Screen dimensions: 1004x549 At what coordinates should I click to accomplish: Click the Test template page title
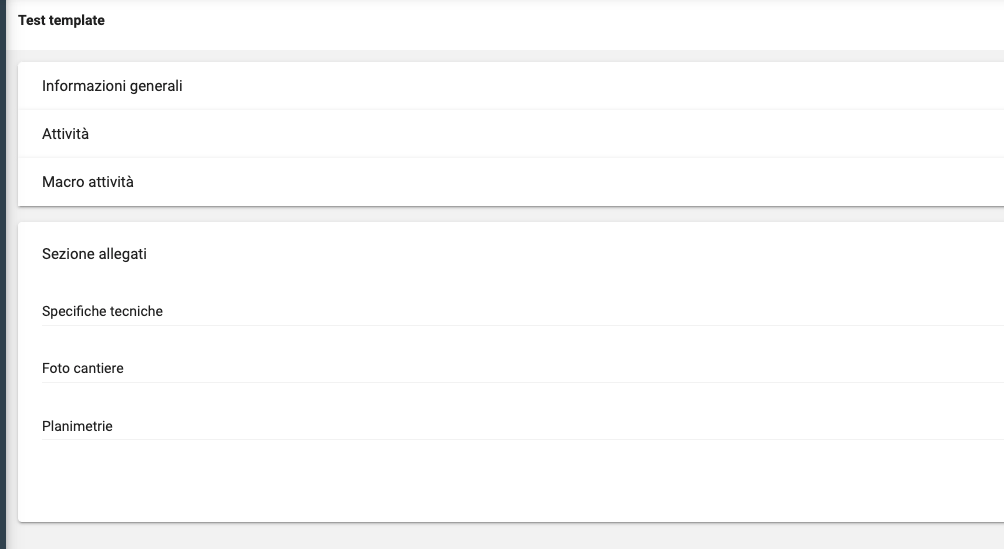61,20
